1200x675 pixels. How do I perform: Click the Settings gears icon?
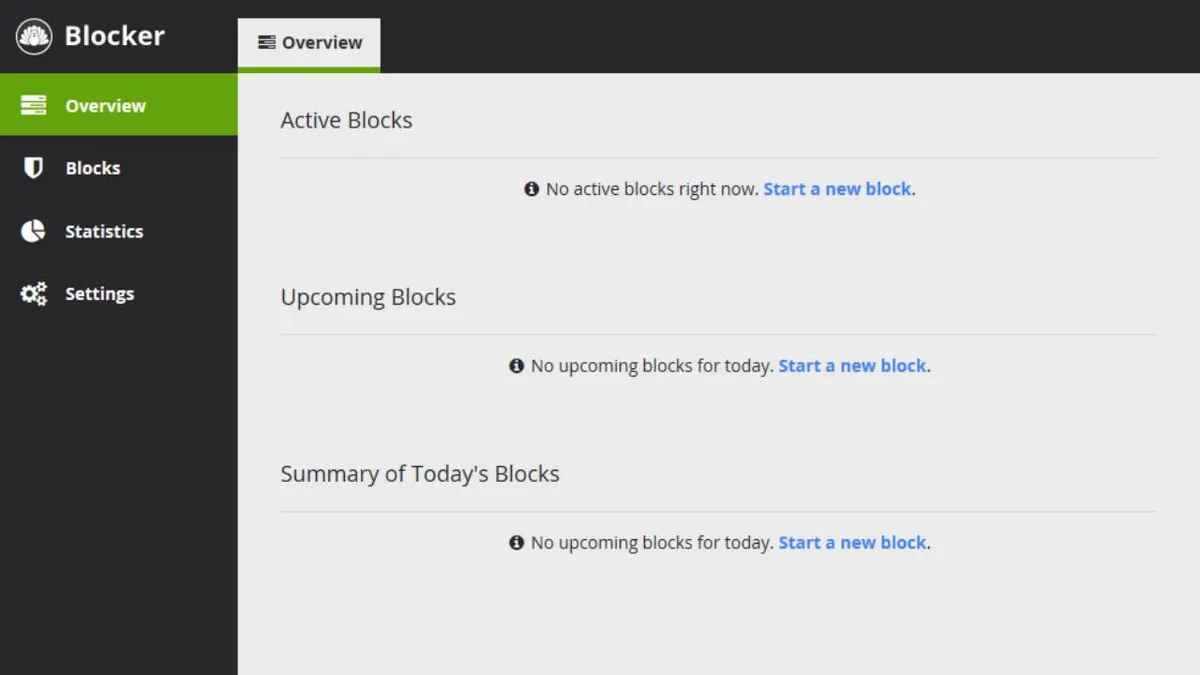point(34,294)
